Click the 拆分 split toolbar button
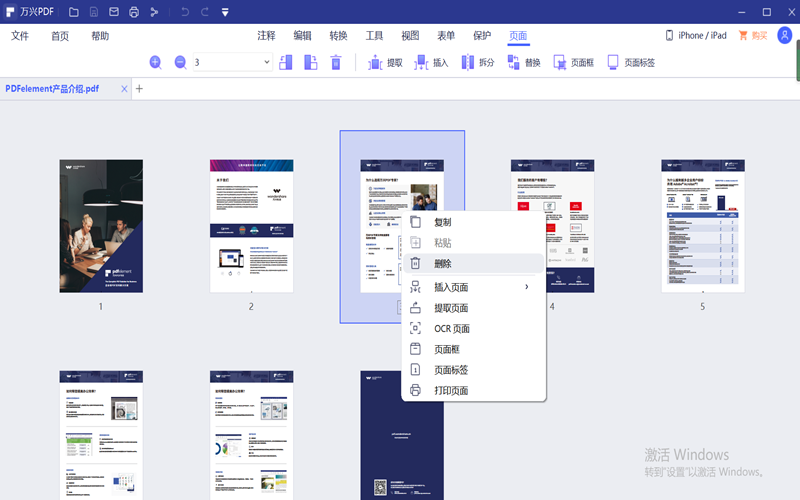800x500 pixels. (x=477, y=62)
